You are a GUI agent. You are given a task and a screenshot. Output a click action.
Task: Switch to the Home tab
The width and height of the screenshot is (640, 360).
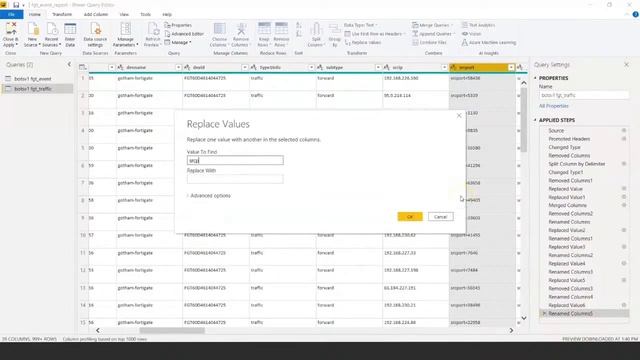point(35,14)
